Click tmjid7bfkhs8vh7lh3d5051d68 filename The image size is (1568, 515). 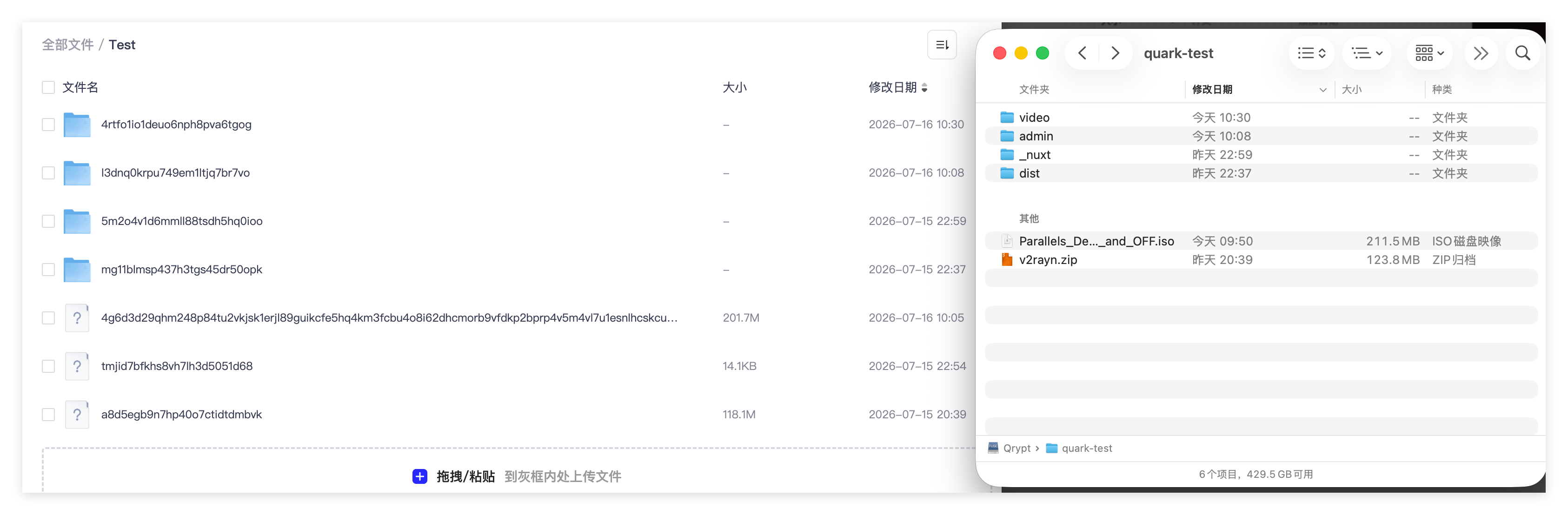coord(177,366)
